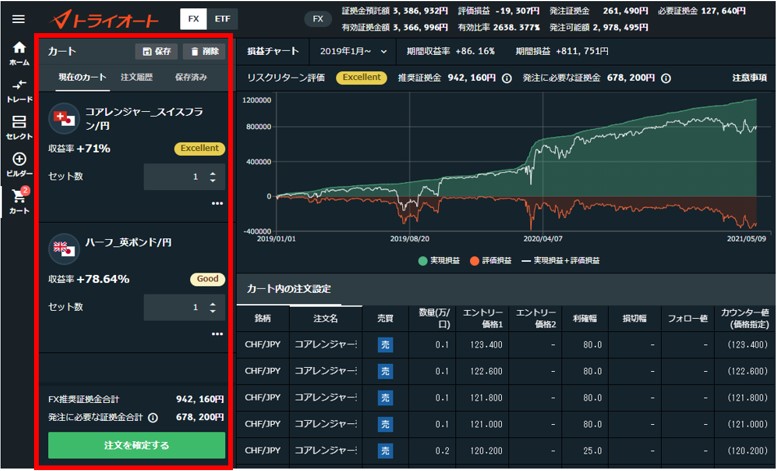Click the CHF/JPY flag icon of コアレンジャー
Viewport: 777px width, 471px height.
pyautogui.click(x=64, y=118)
